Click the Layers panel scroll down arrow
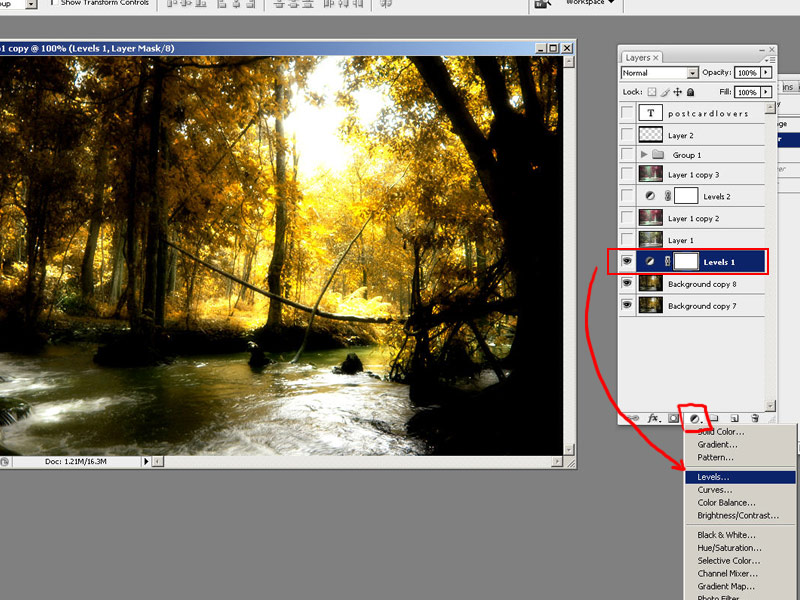 [x=770, y=406]
